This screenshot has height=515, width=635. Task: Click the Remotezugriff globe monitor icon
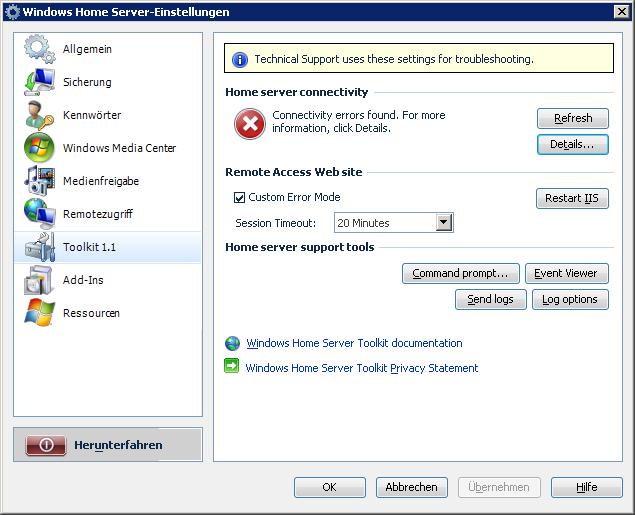click(39, 214)
